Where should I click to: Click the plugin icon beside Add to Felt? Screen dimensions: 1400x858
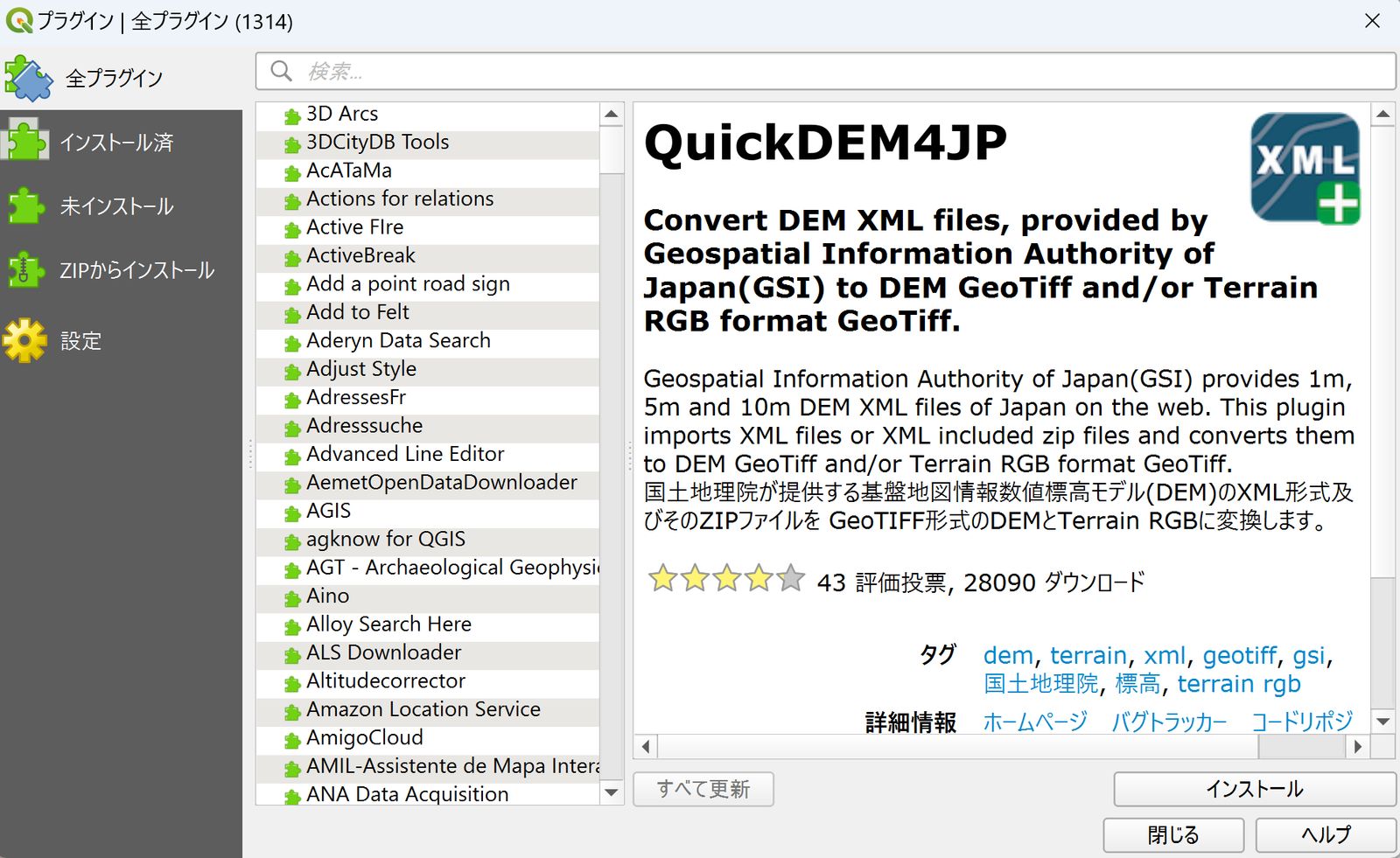292,314
